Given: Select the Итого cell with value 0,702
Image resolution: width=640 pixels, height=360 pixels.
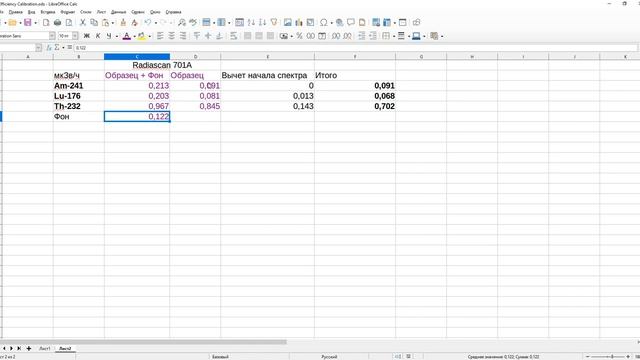Looking at the screenshot, I should (x=355, y=106).
